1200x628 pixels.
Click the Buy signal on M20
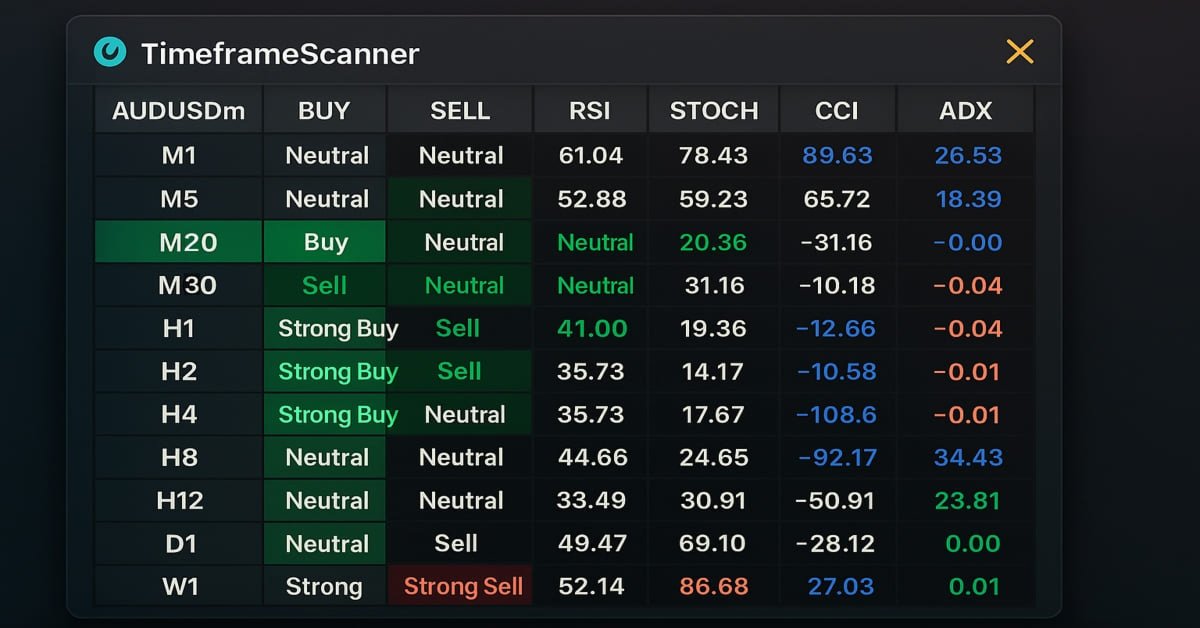[x=324, y=241]
